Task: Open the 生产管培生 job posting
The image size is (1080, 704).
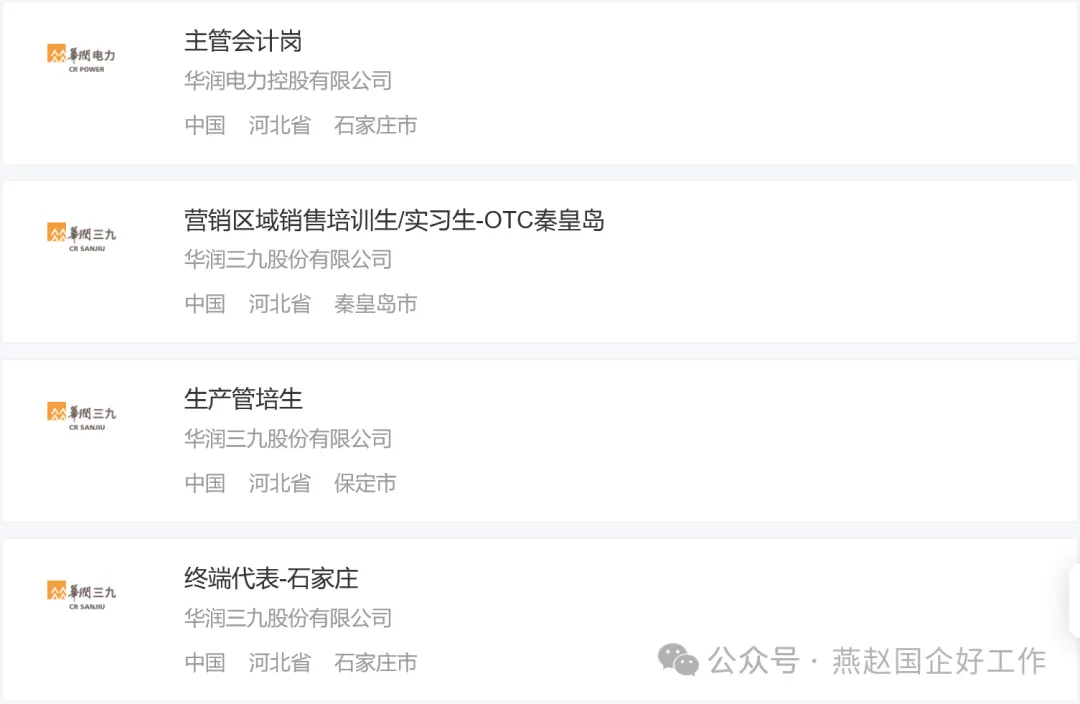Action: tap(243, 400)
